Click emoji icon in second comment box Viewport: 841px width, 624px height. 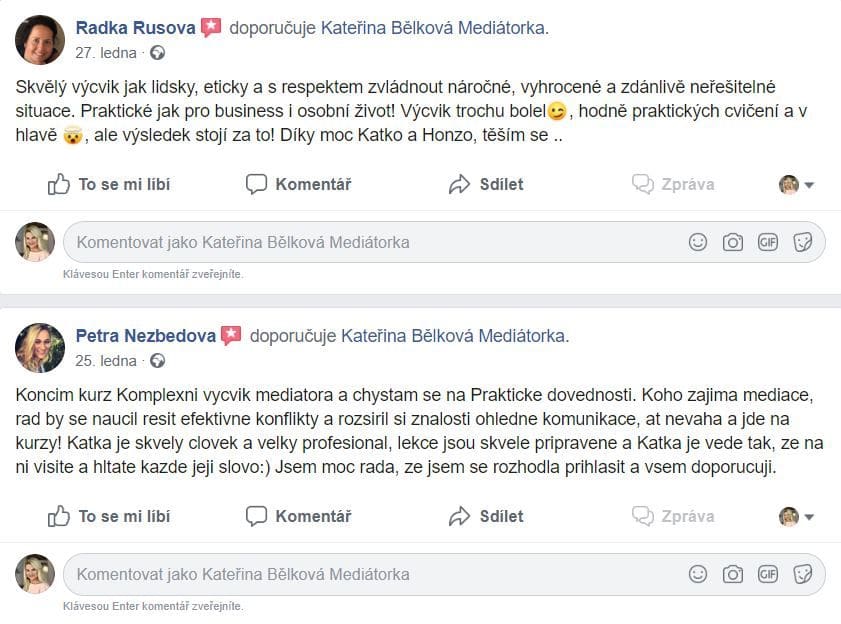point(698,574)
